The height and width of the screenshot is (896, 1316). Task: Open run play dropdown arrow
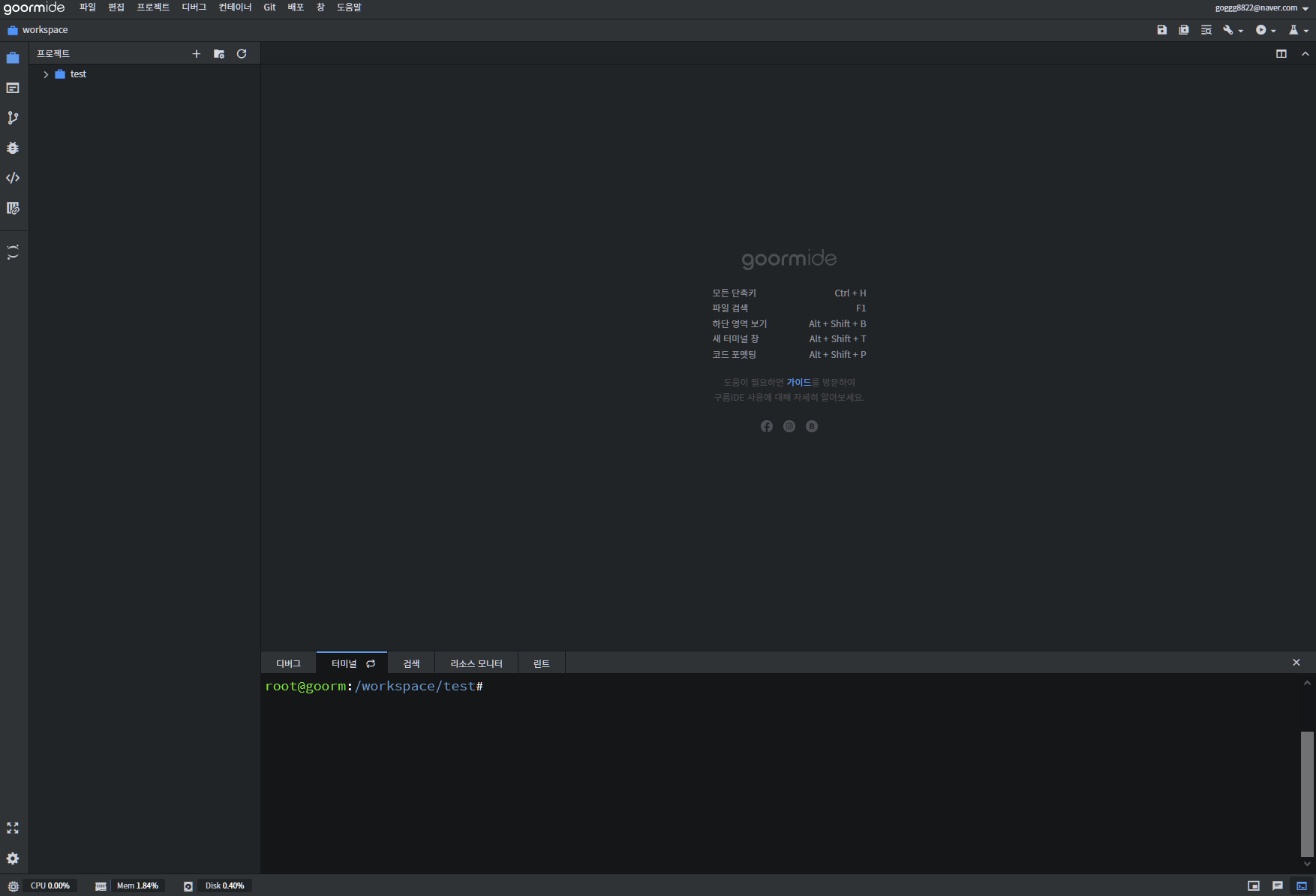(1273, 31)
